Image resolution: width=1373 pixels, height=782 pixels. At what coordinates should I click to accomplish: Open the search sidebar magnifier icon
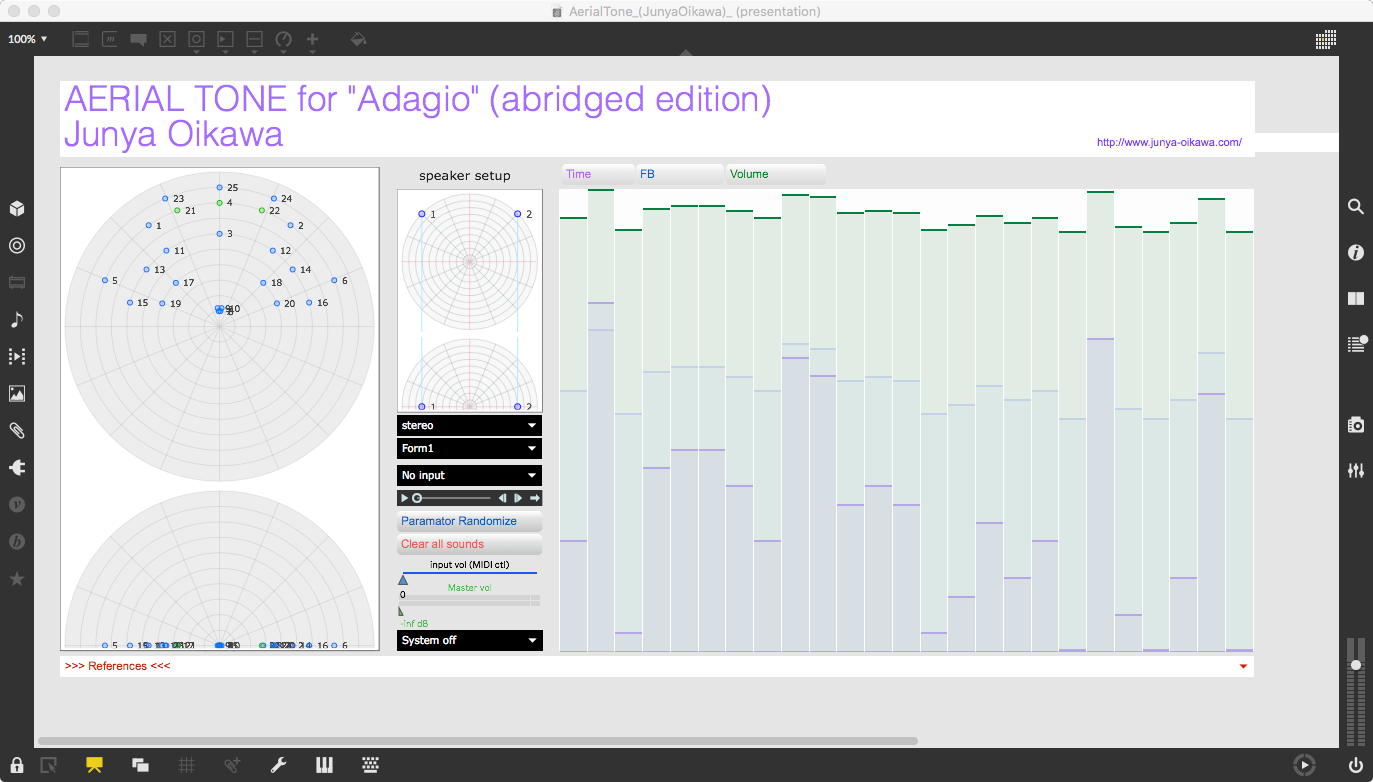click(1356, 206)
